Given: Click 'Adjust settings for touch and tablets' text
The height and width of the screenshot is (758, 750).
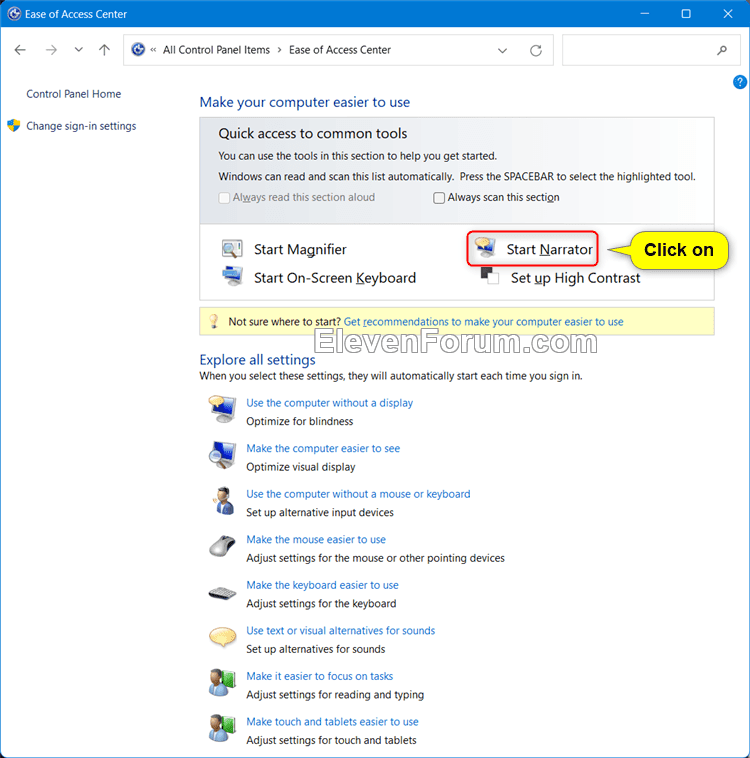Looking at the screenshot, I should tap(331, 740).
